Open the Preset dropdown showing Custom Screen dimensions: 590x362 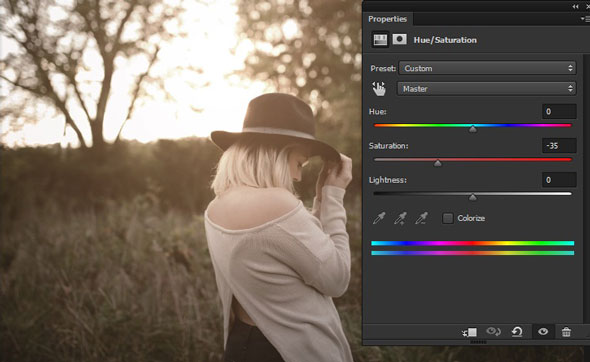coord(487,68)
